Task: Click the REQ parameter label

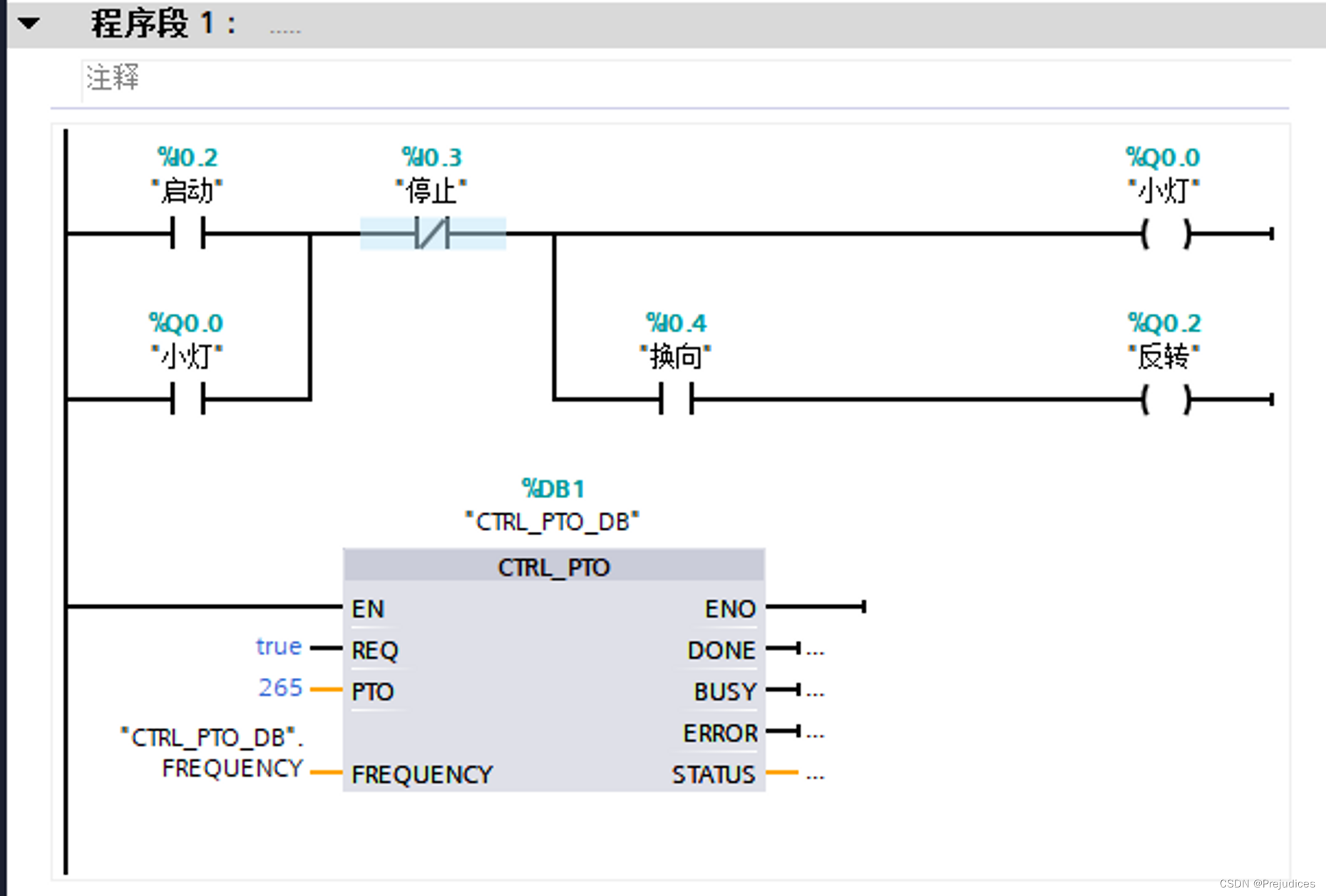Action: pyautogui.click(x=375, y=650)
